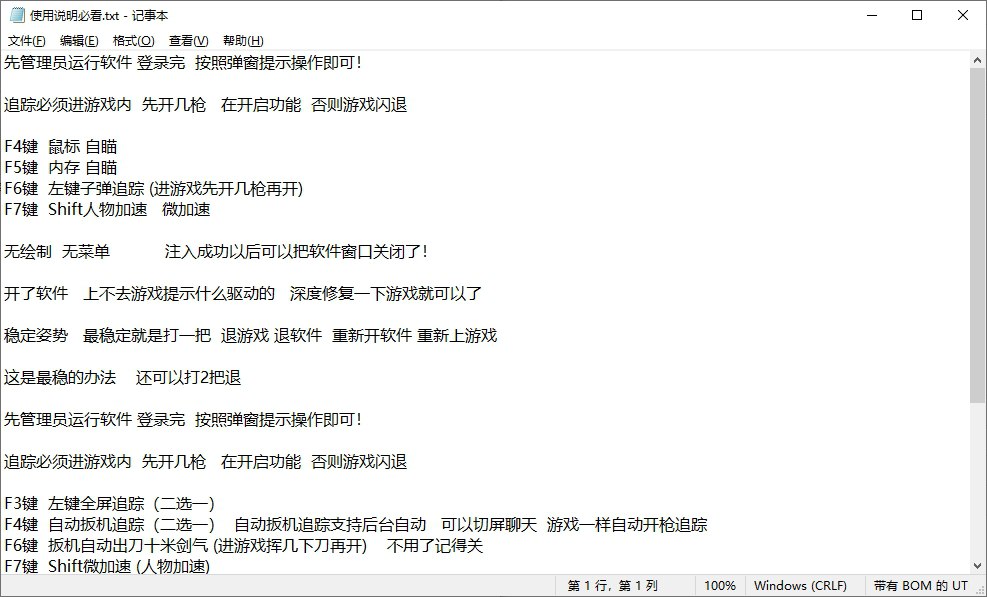Open the 编辑(E) menu
The image size is (987, 597).
[x=80, y=40]
